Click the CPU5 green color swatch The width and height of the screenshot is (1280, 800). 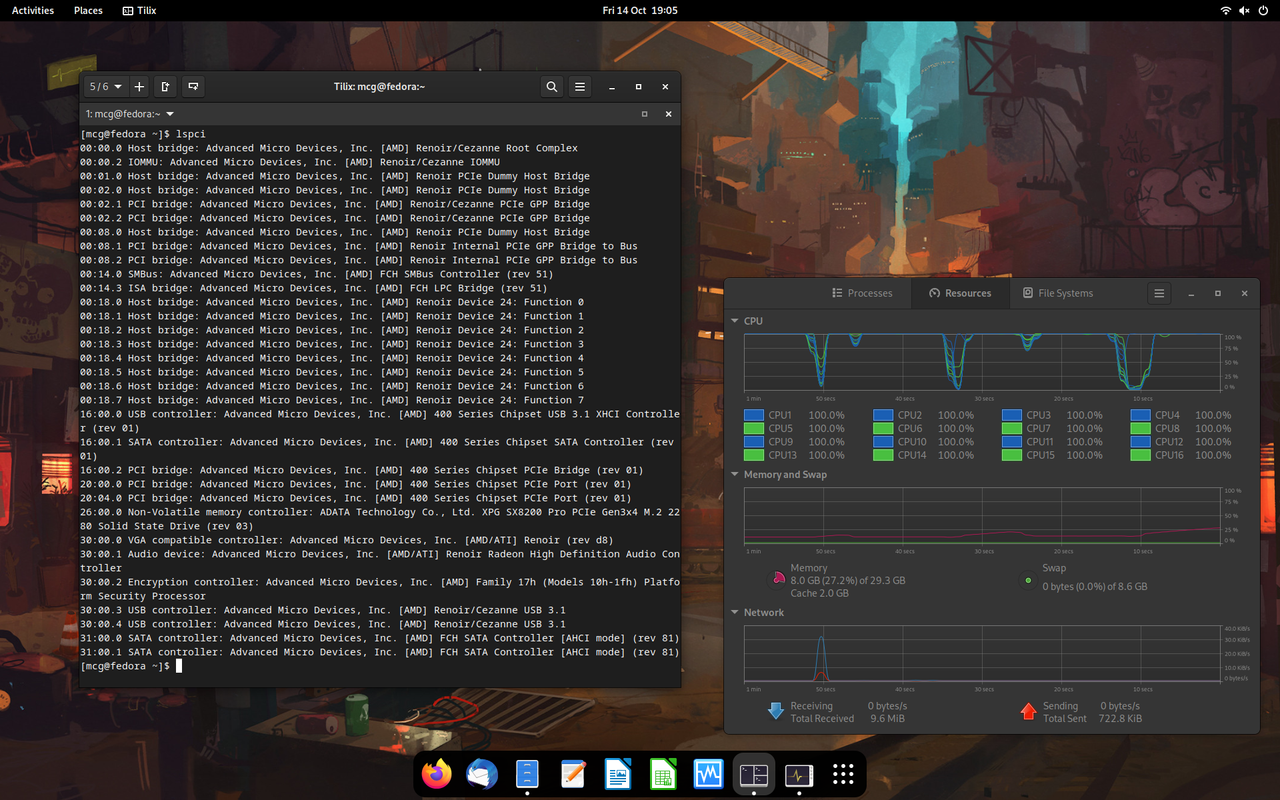[753, 428]
